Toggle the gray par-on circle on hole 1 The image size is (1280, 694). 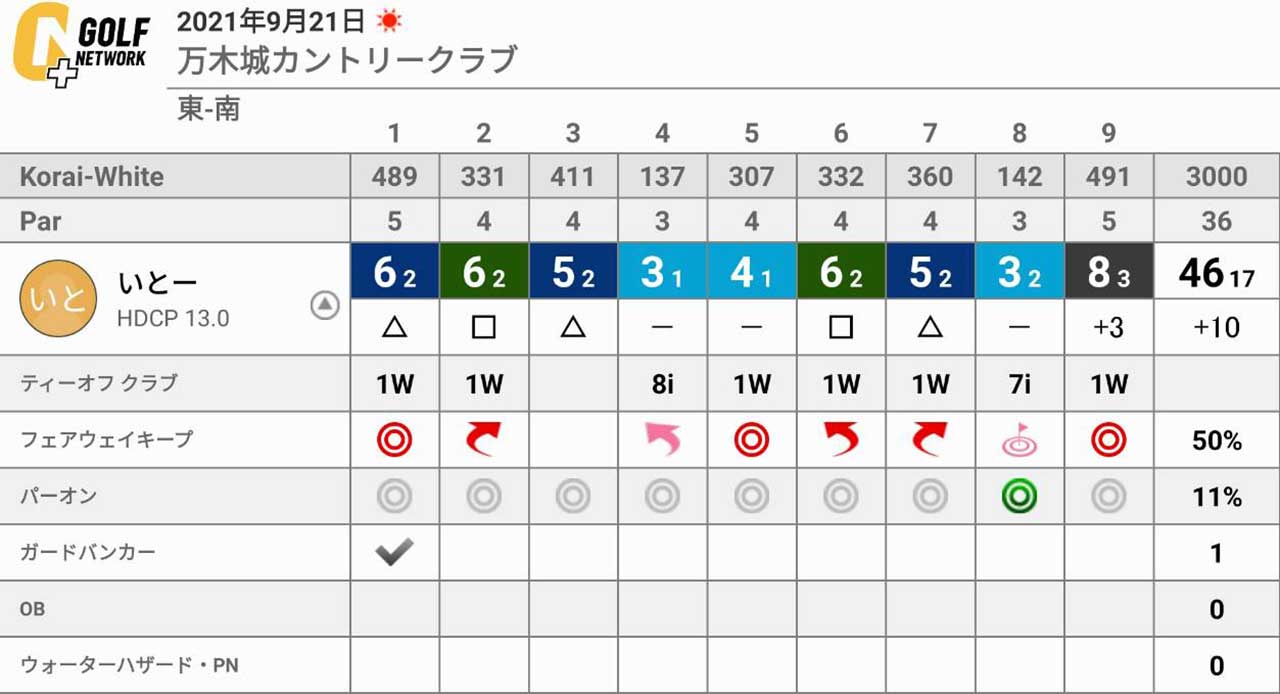[x=394, y=496]
